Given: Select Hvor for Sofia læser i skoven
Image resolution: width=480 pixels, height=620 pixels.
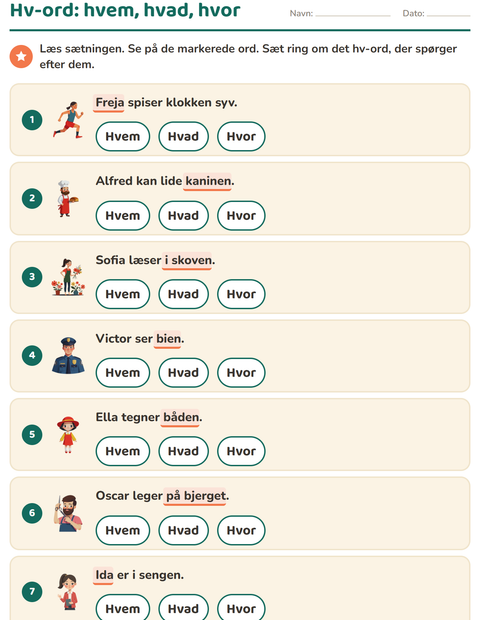Looking at the screenshot, I should (x=241, y=294).
